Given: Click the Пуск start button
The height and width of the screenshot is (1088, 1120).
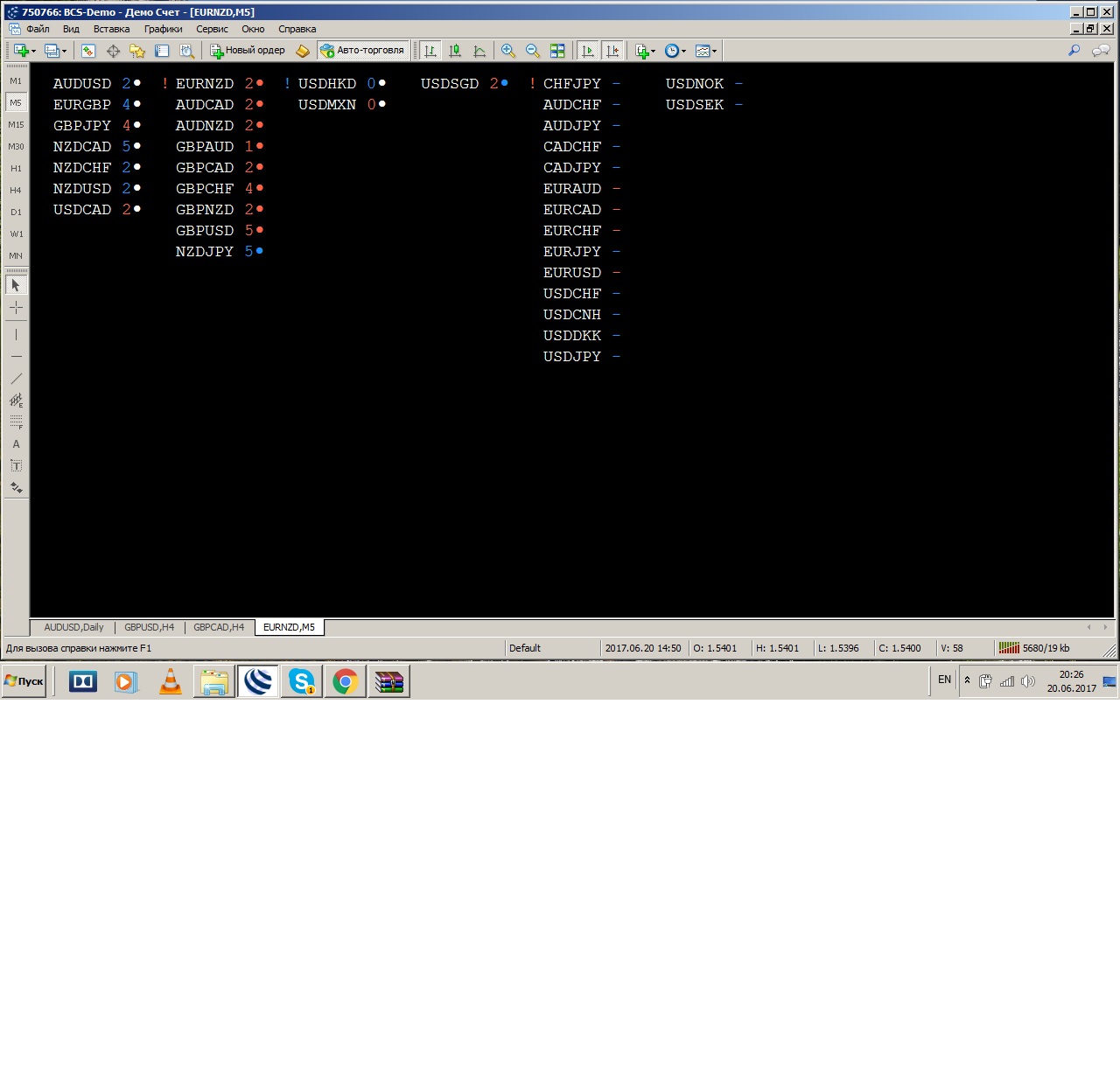Looking at the screenshot, I should click(24, 681).
